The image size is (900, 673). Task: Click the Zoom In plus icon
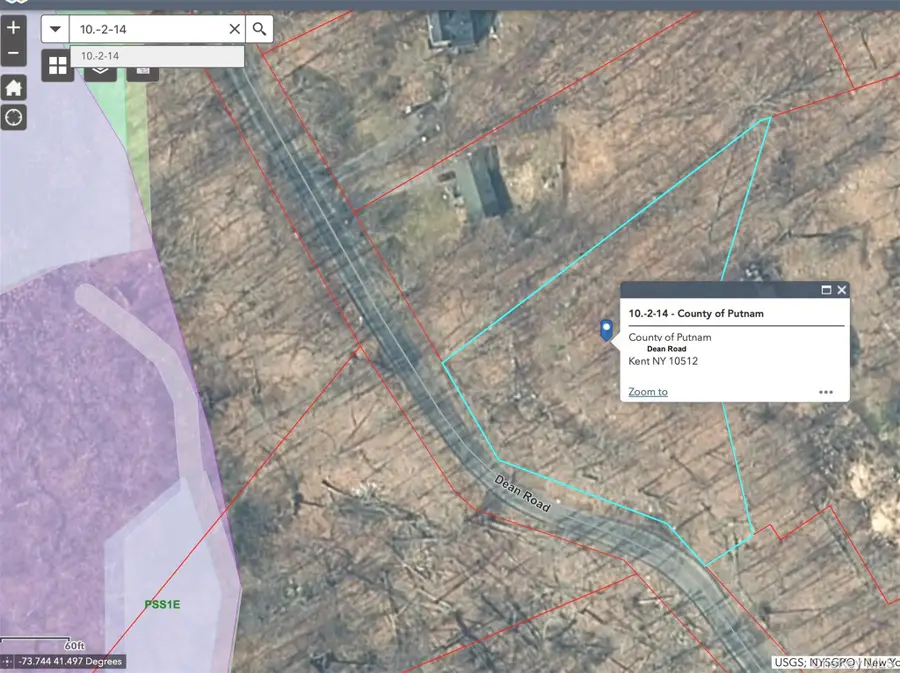pyautogui.click(x=13, y=28)
